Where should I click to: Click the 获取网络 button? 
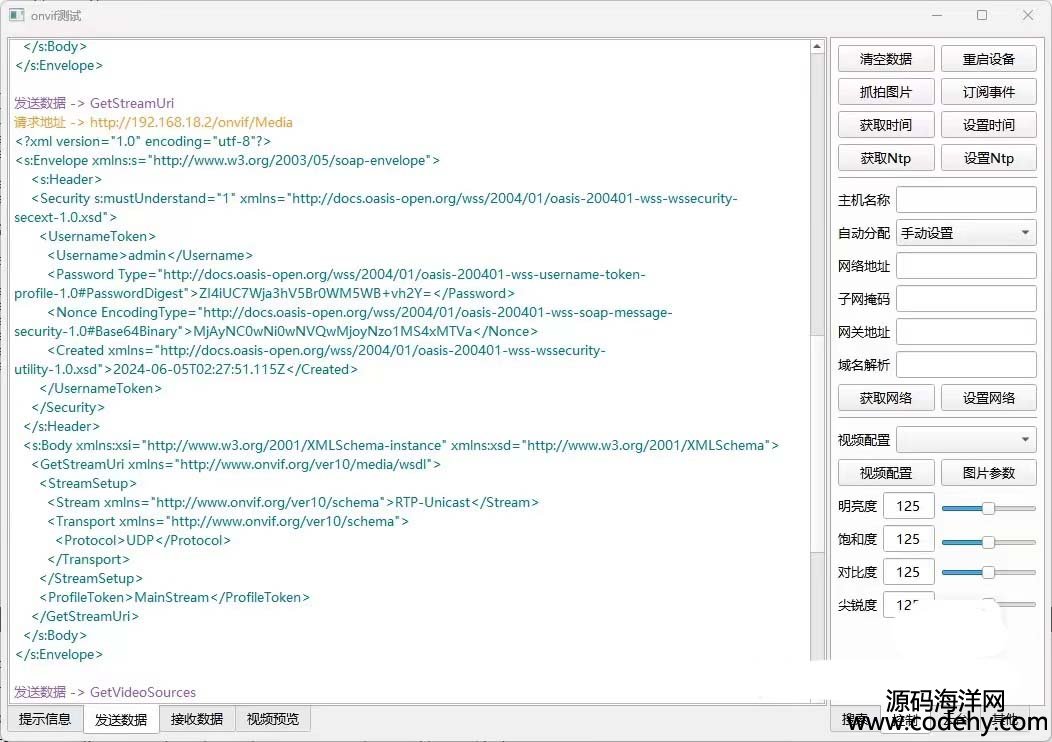886,397
